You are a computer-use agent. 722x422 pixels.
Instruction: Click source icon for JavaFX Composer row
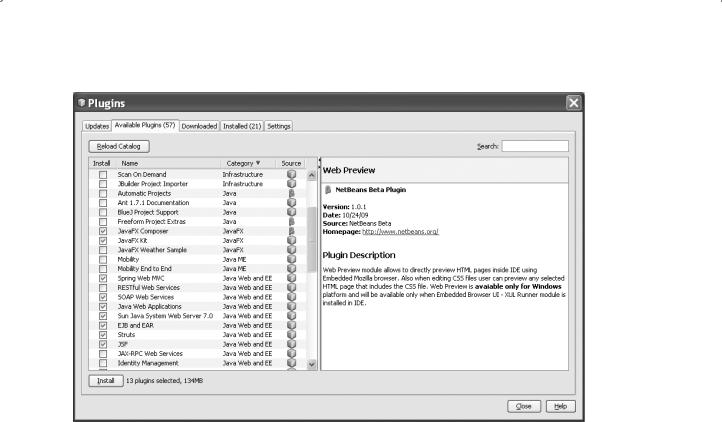[x=291, y=231]
